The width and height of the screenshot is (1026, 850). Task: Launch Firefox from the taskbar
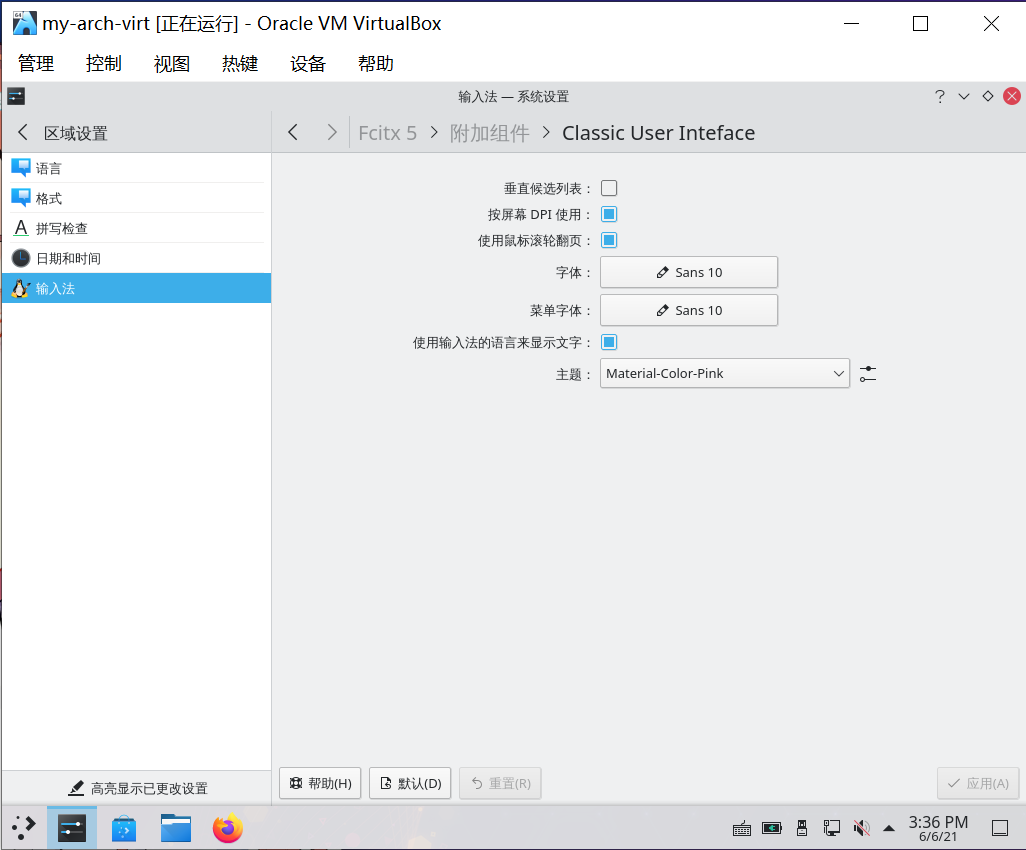tap(227, 828)
